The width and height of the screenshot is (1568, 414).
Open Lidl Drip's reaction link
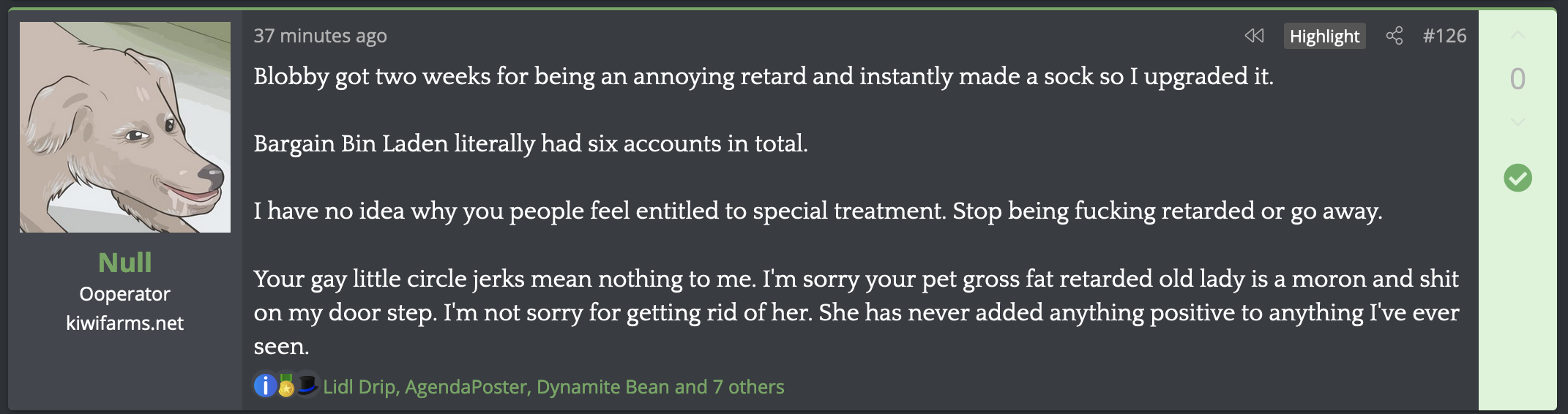(x=360, y=387)
